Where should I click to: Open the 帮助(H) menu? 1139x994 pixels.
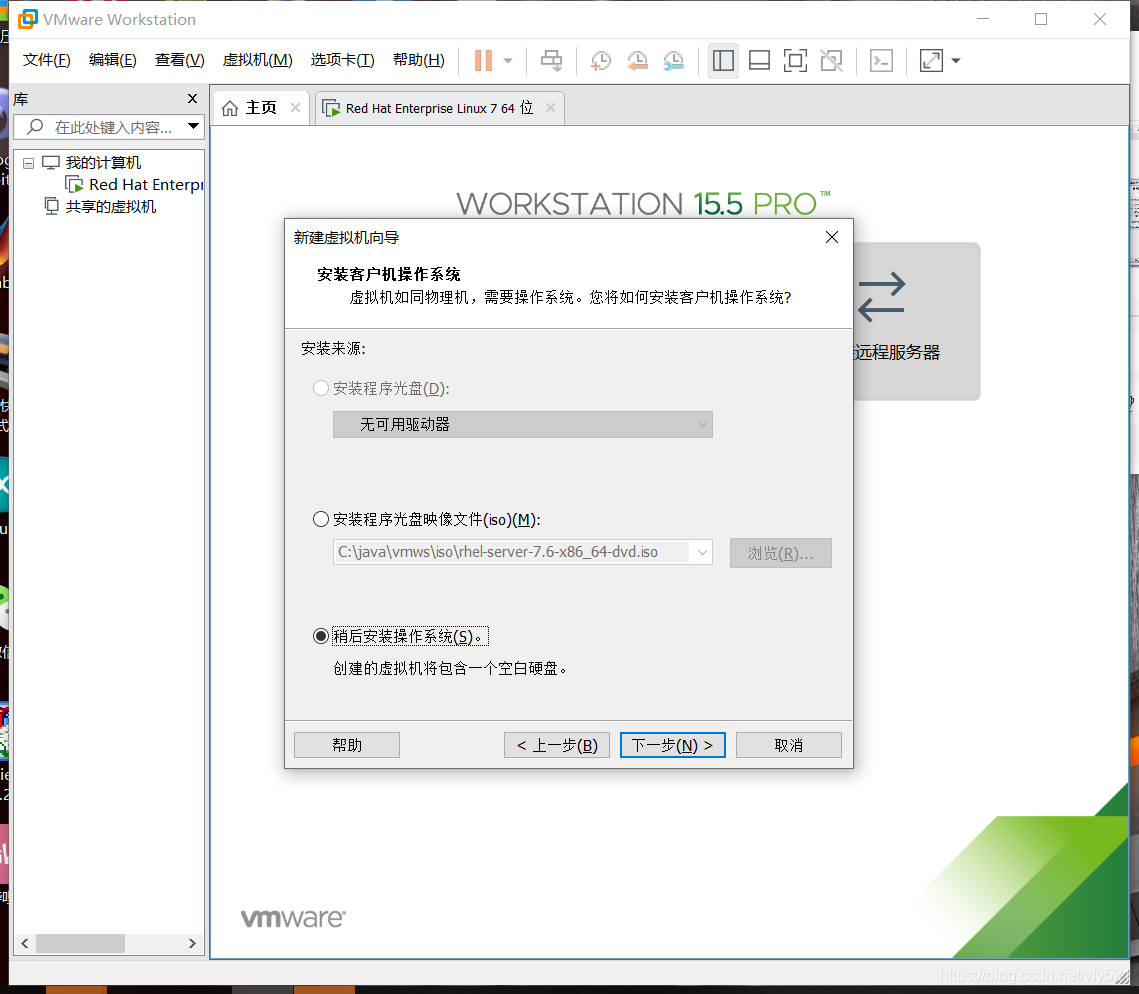tap(418, 60)
